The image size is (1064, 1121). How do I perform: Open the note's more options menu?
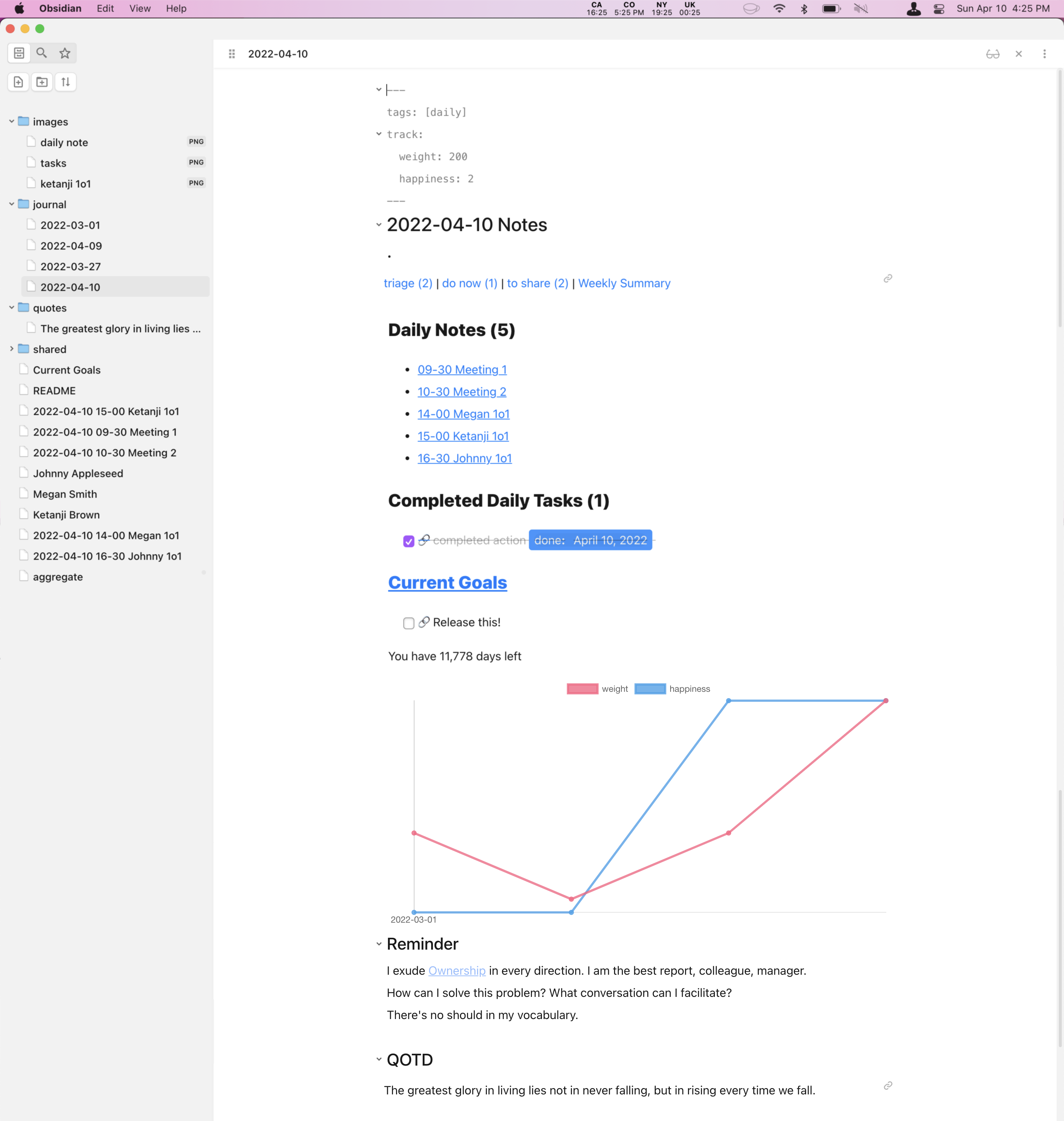[1044, 54]
